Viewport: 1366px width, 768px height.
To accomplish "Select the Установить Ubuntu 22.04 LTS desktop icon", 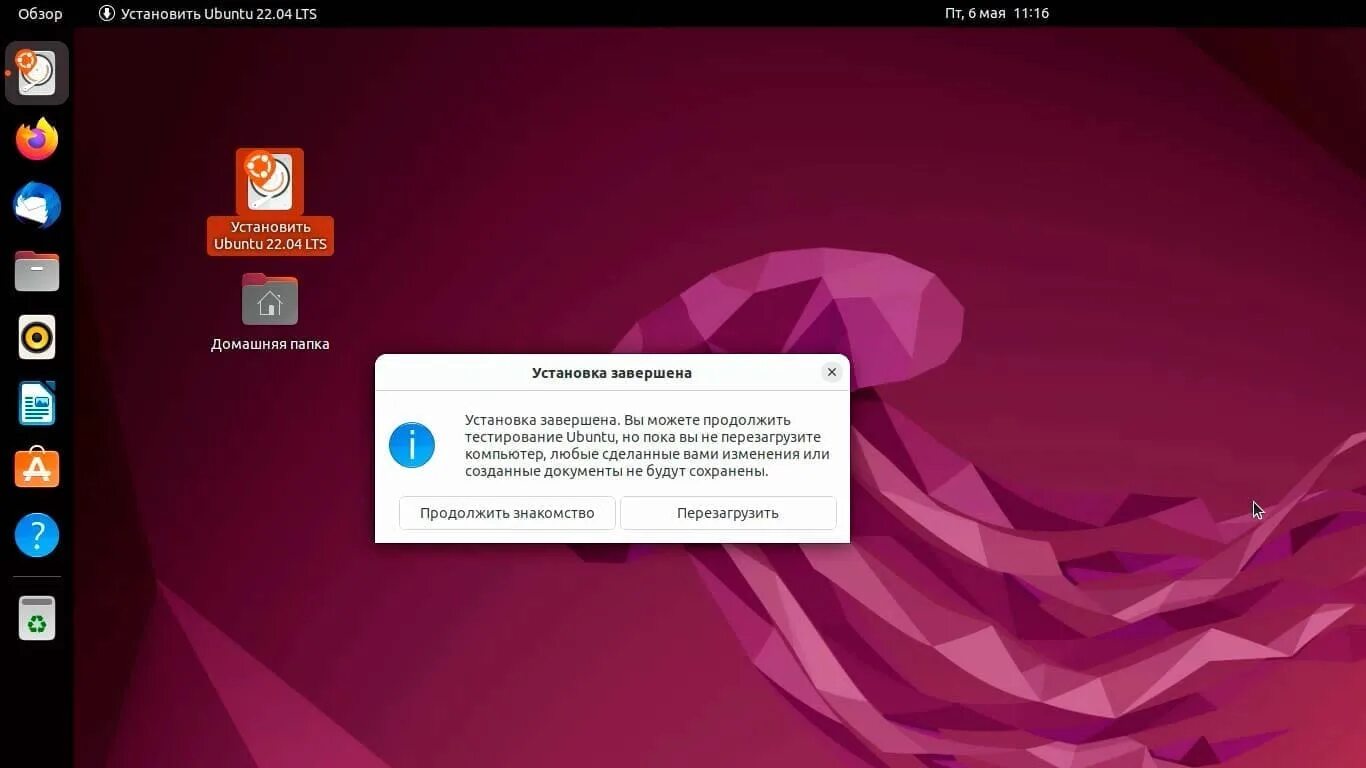I will (270, 201).
